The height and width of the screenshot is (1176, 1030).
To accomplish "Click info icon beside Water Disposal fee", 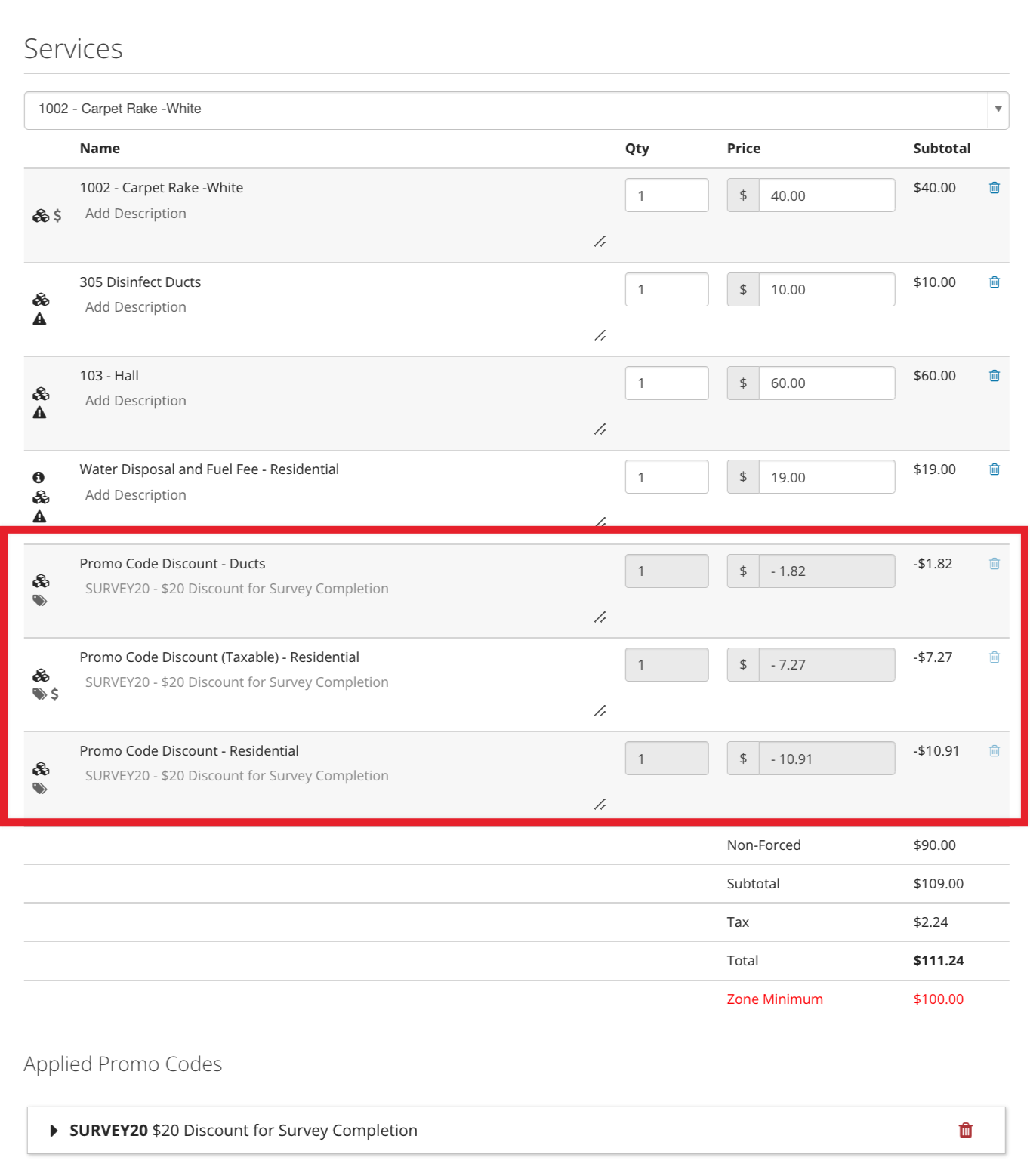I will 39,477.
